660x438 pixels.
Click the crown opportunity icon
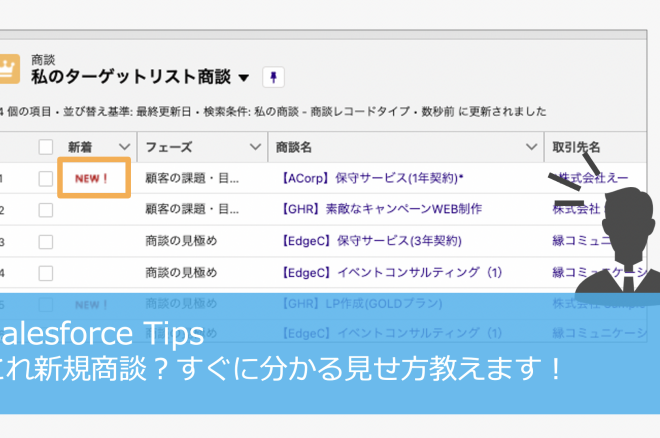(x=9, y=69)
